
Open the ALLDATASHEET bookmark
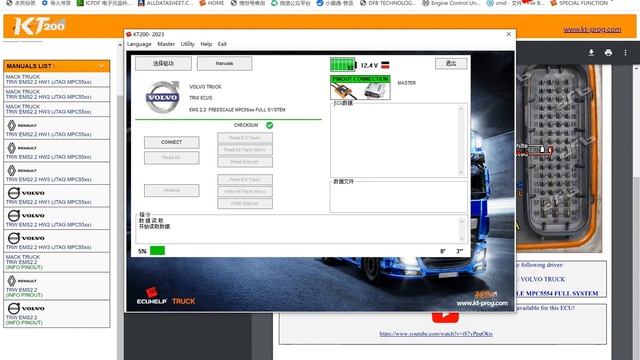click(165, 3)
